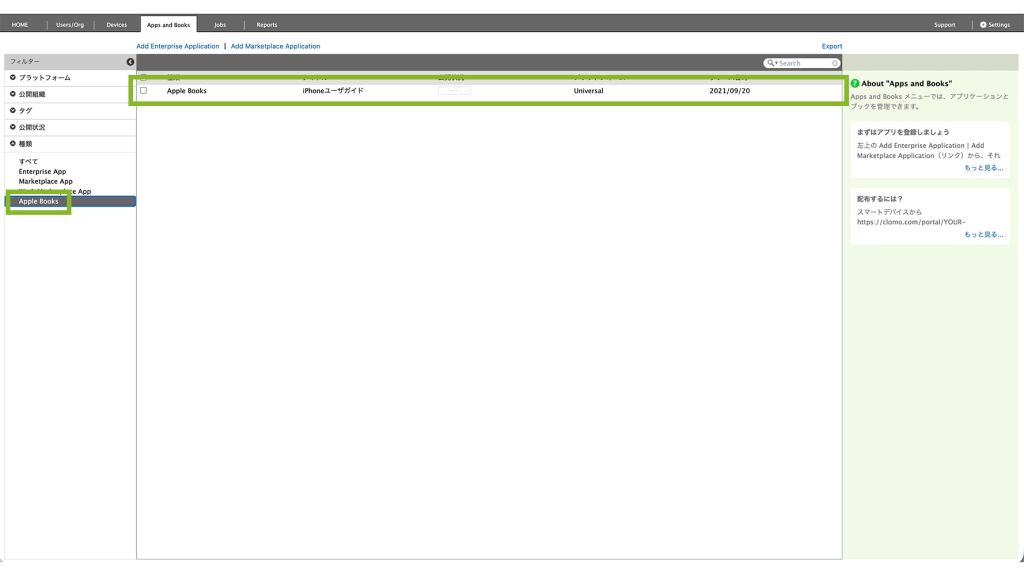1024x576 pixels.
Task: Expand the 公開状況 filter section
Action: [x=13, y=127]
